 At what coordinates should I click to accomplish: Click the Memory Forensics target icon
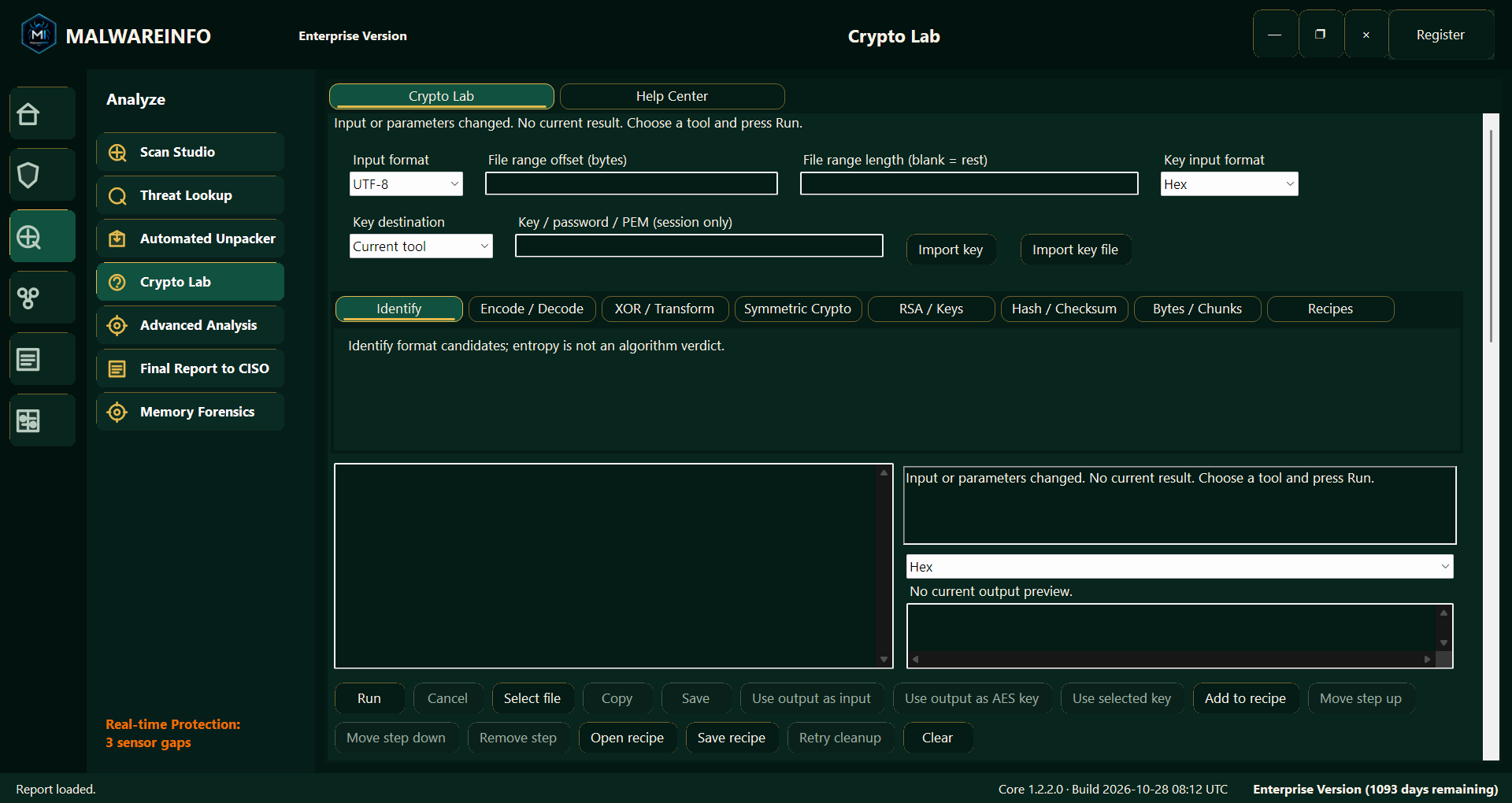117,413
